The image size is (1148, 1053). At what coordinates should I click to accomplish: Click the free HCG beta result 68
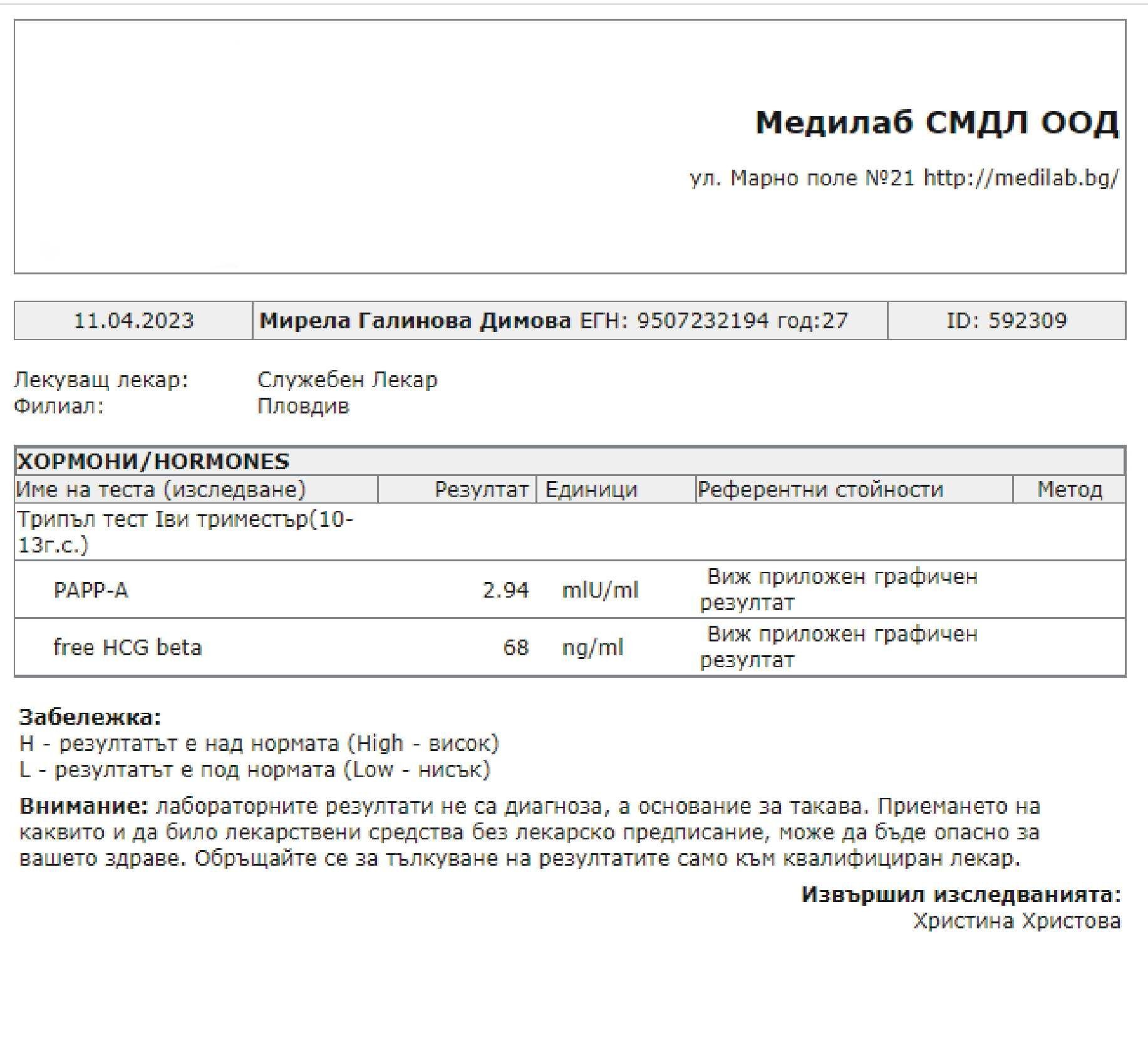click(515, 647)
